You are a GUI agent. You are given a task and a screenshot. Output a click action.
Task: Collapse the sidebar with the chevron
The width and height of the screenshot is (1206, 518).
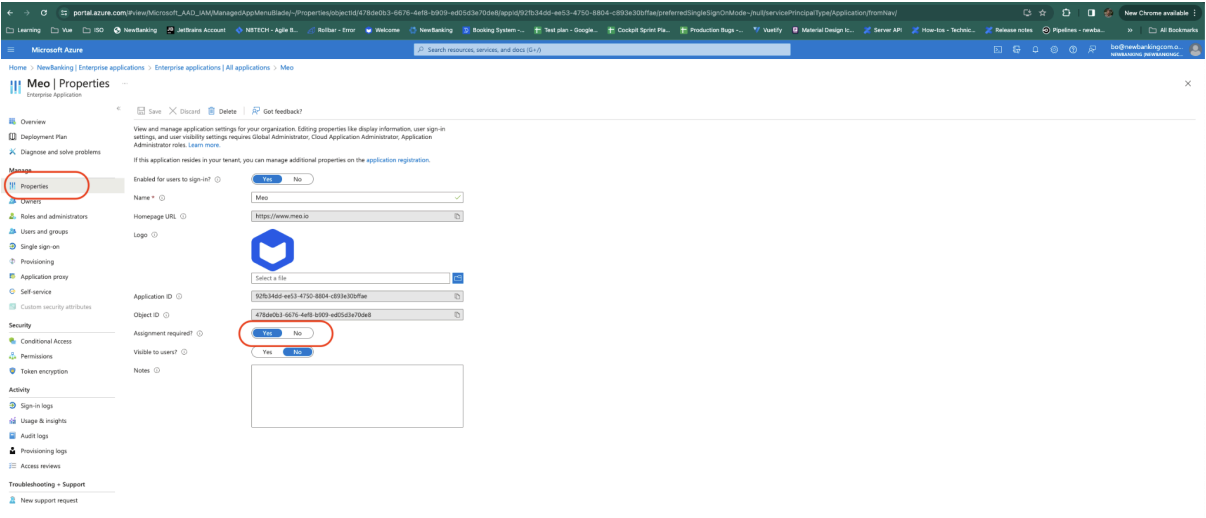pos(118,108)
